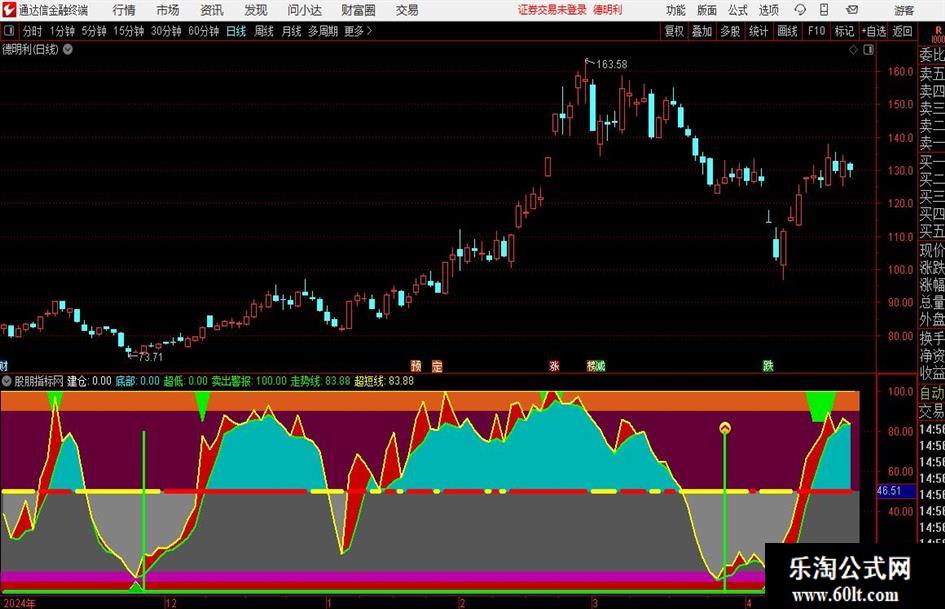Click the yellow circle signal marker on indicator

(x=725, y=428)
